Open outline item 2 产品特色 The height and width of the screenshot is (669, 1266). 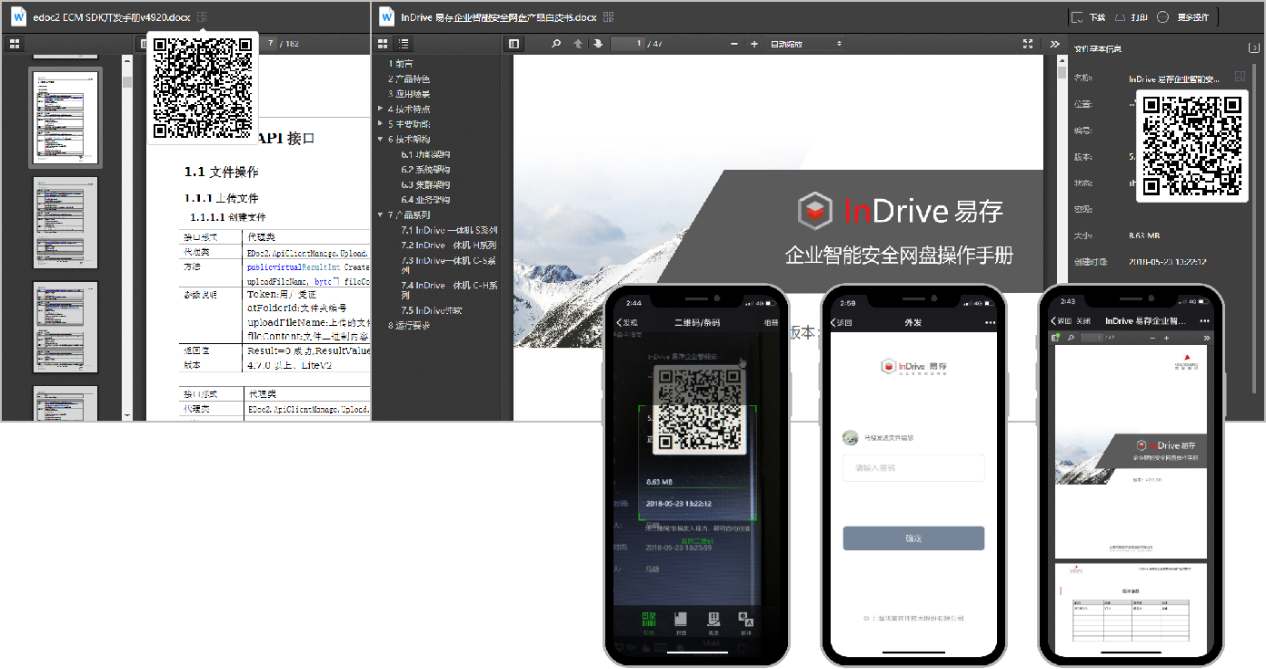(x=409, y=79)
